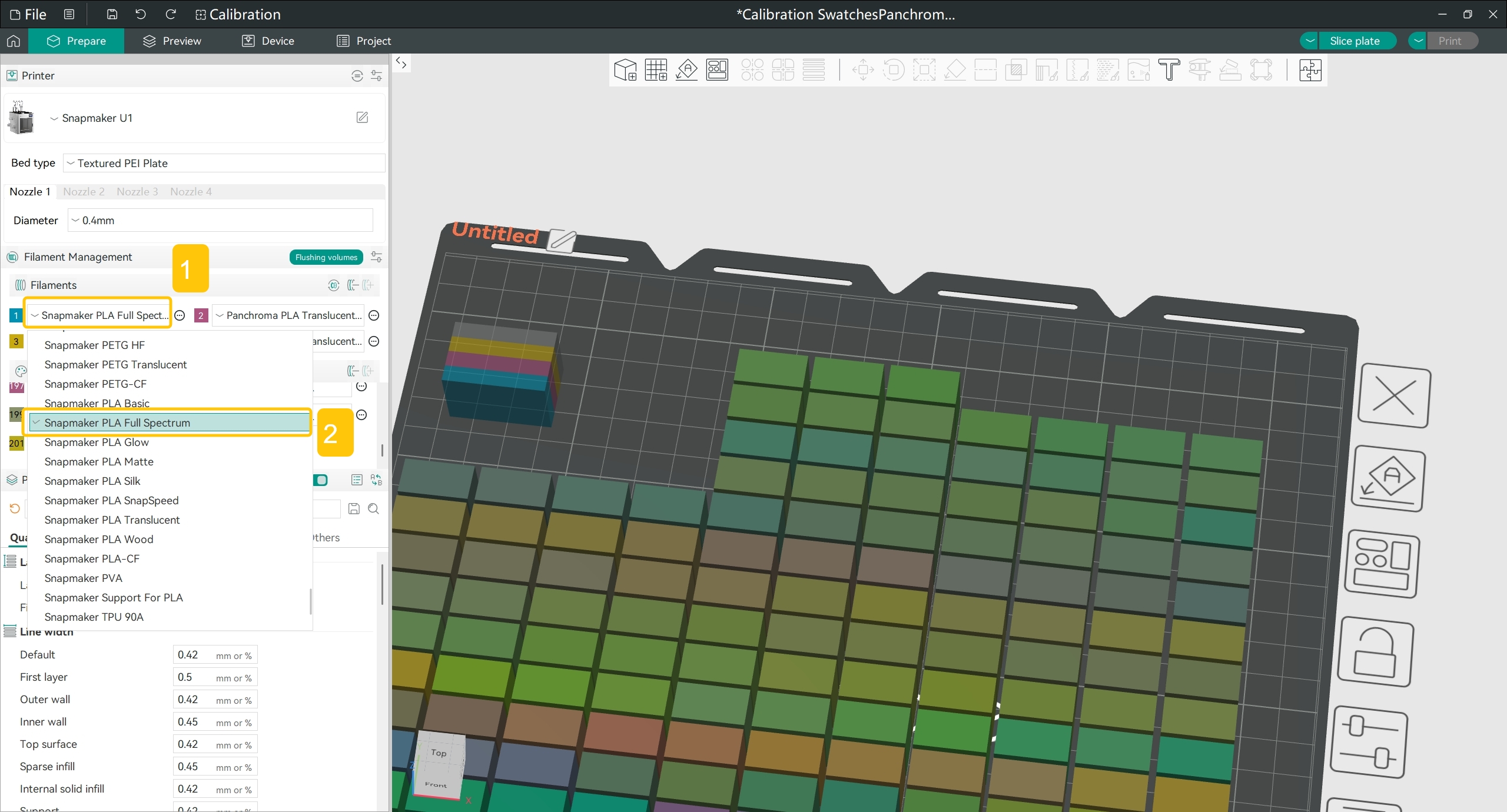Click the Redo arrow icon
Image resolution: width=1507 pixels, height=812 pixels.
[171, 14]
